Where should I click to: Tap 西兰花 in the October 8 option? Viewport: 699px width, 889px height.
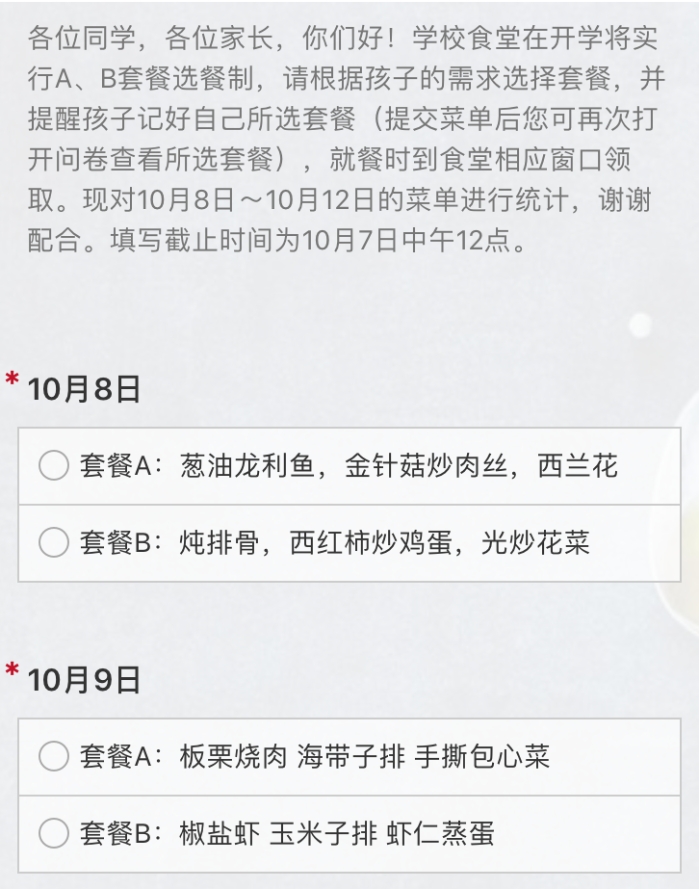578,466
